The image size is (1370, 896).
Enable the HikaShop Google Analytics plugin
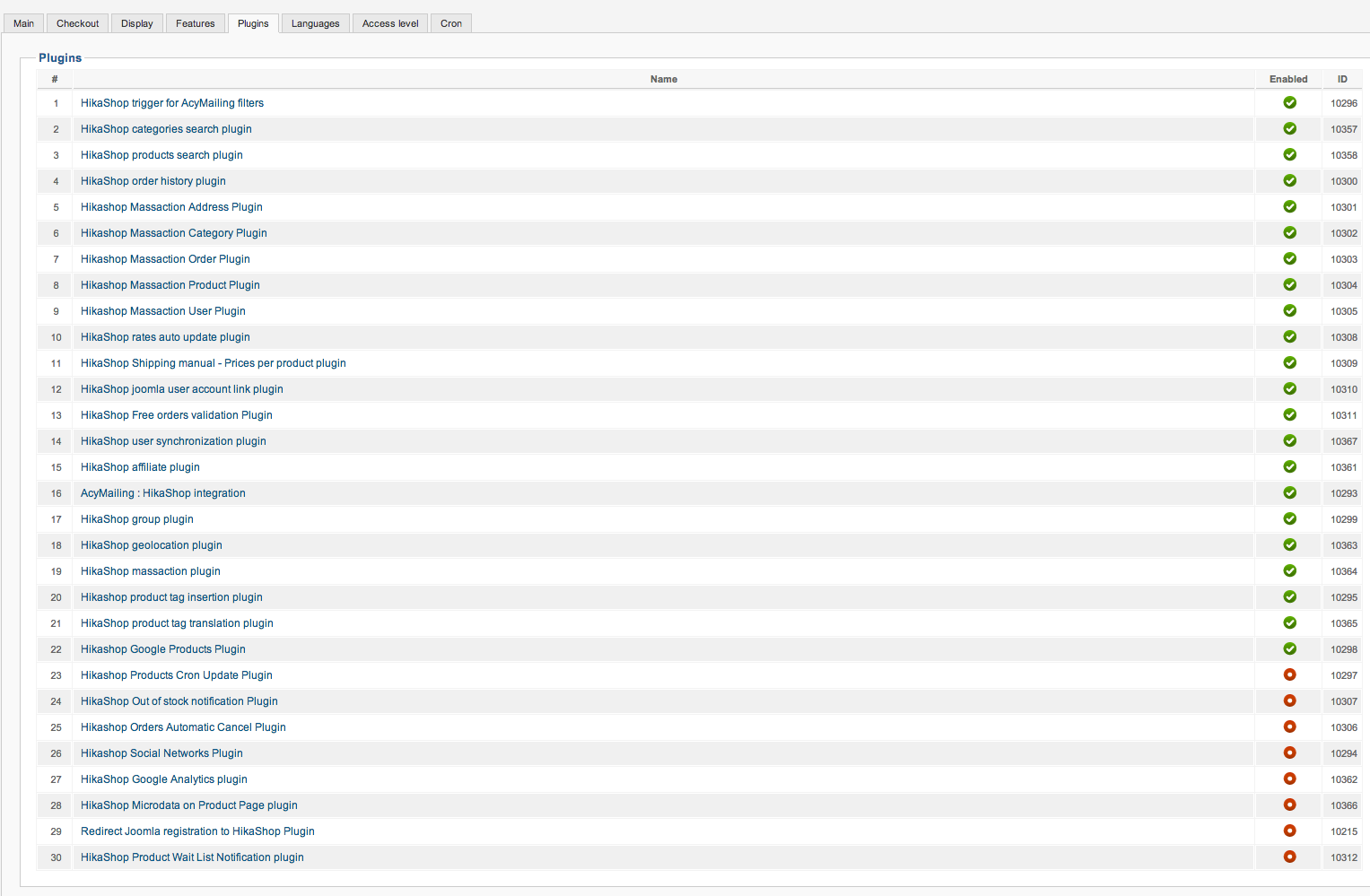click(x=1290, y=779)
